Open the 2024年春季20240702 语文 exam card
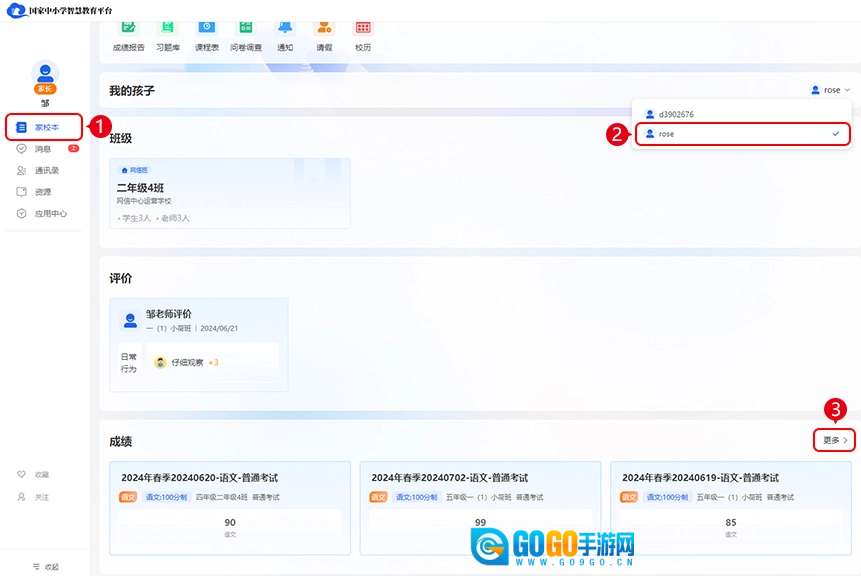This screenshot has width=861, height=576. coord(480,507)
